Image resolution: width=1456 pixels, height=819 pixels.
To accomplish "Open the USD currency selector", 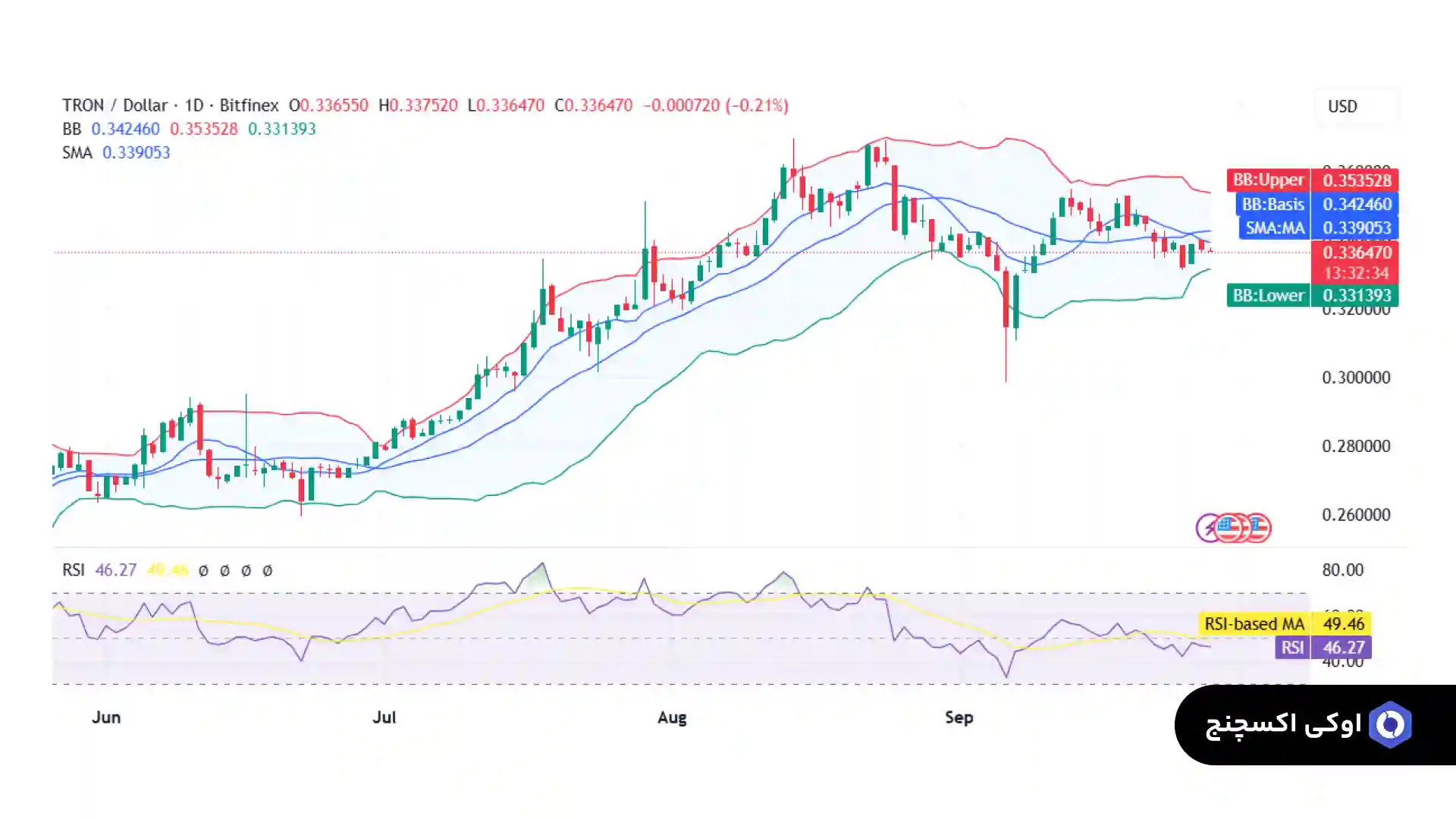I will point(1342,106).
